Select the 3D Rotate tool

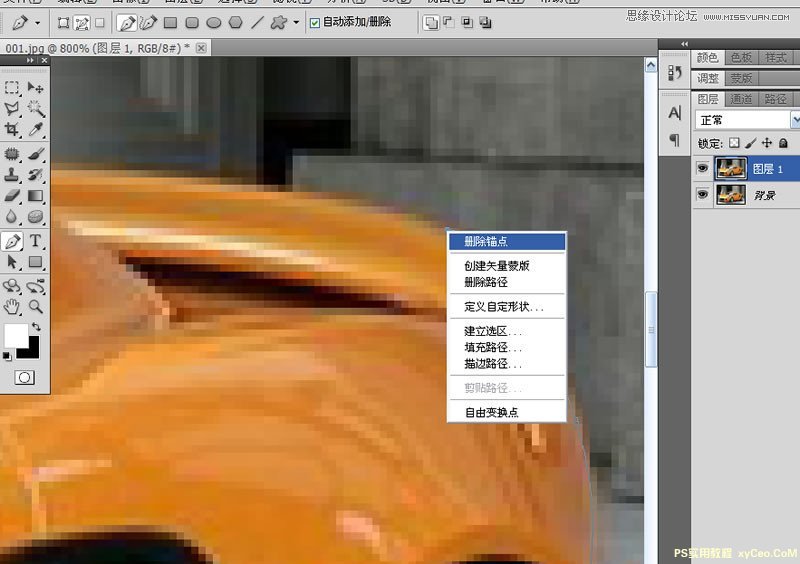pyautogui.click(x=12, y=286)
